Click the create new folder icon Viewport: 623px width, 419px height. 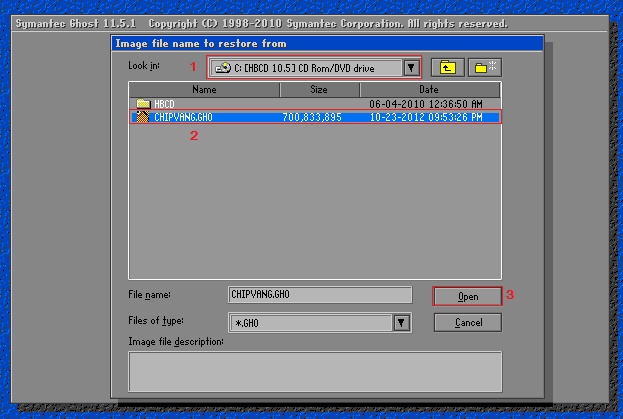pyautogui.click(x=486, y=67)
